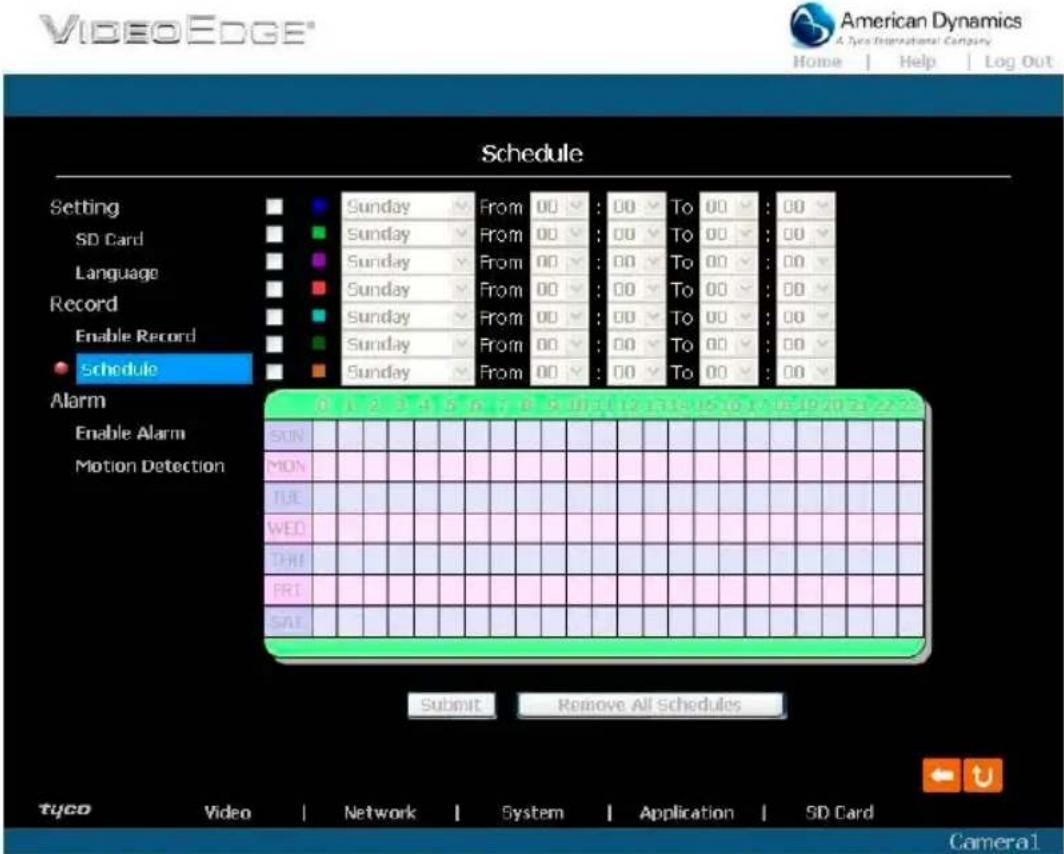This screenshot has width=1064, height=854.
Task: Click the orange color swatch
Action: tap(318, 372)
